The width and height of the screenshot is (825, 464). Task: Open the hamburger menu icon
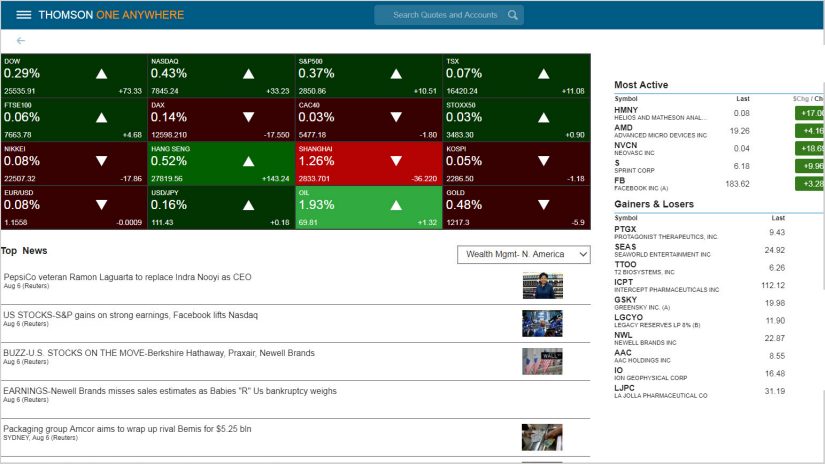24,15
